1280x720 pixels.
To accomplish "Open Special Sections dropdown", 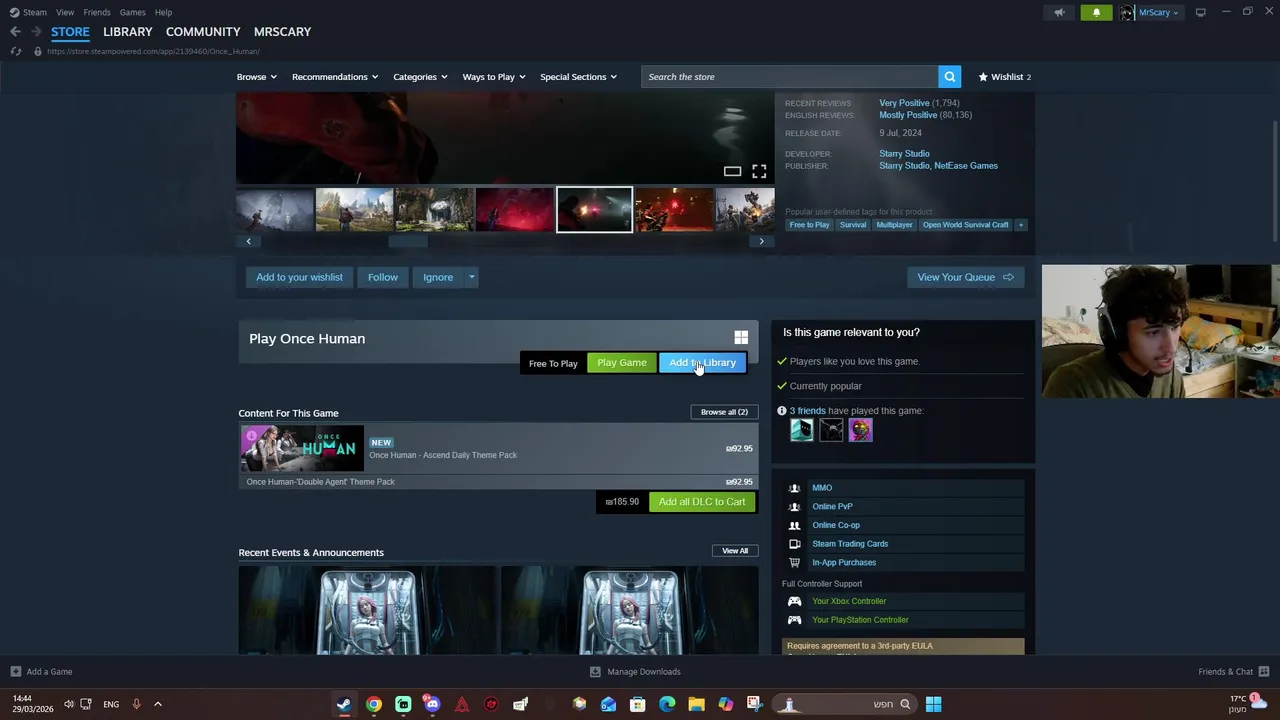I will [578, 77].
